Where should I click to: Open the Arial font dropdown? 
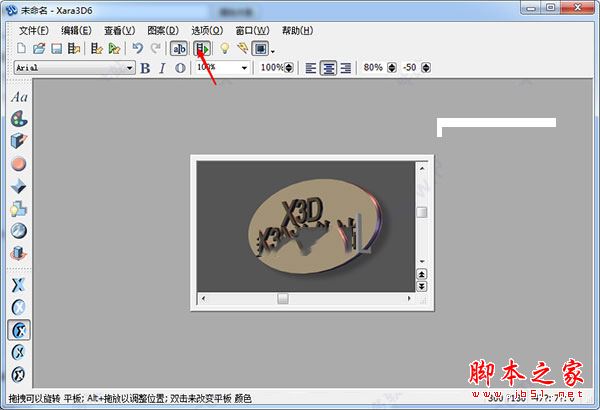(129, 68)
